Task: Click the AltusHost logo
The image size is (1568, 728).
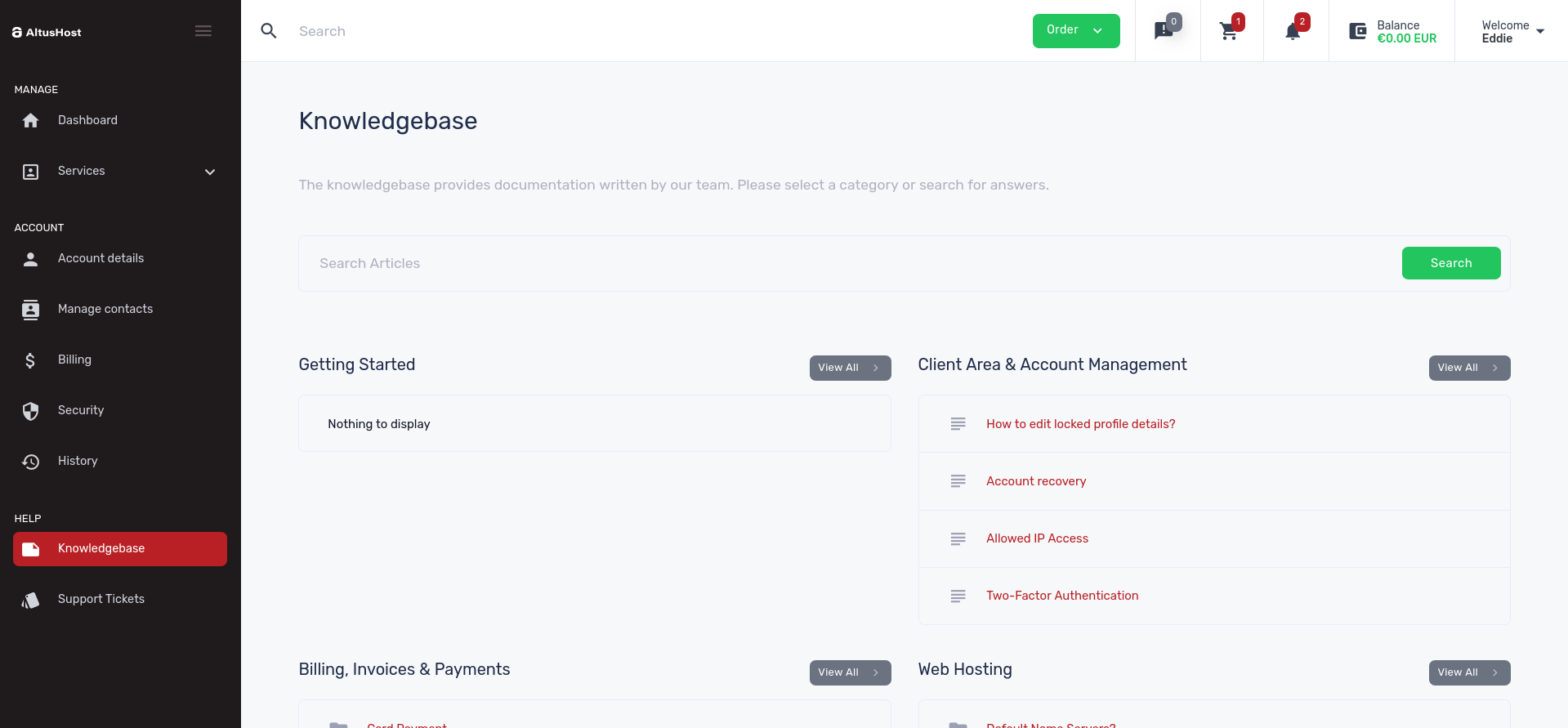Action: [47, 33]
